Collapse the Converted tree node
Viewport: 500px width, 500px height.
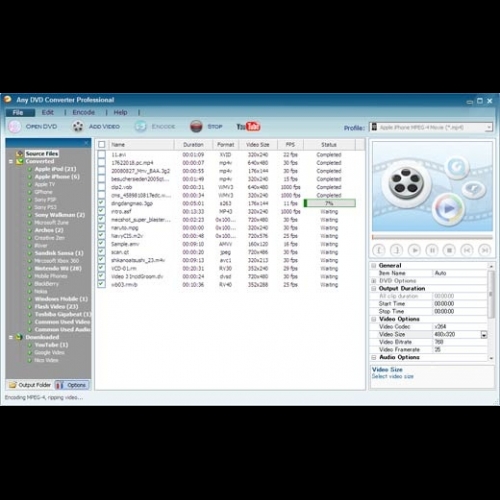point(11,161)
